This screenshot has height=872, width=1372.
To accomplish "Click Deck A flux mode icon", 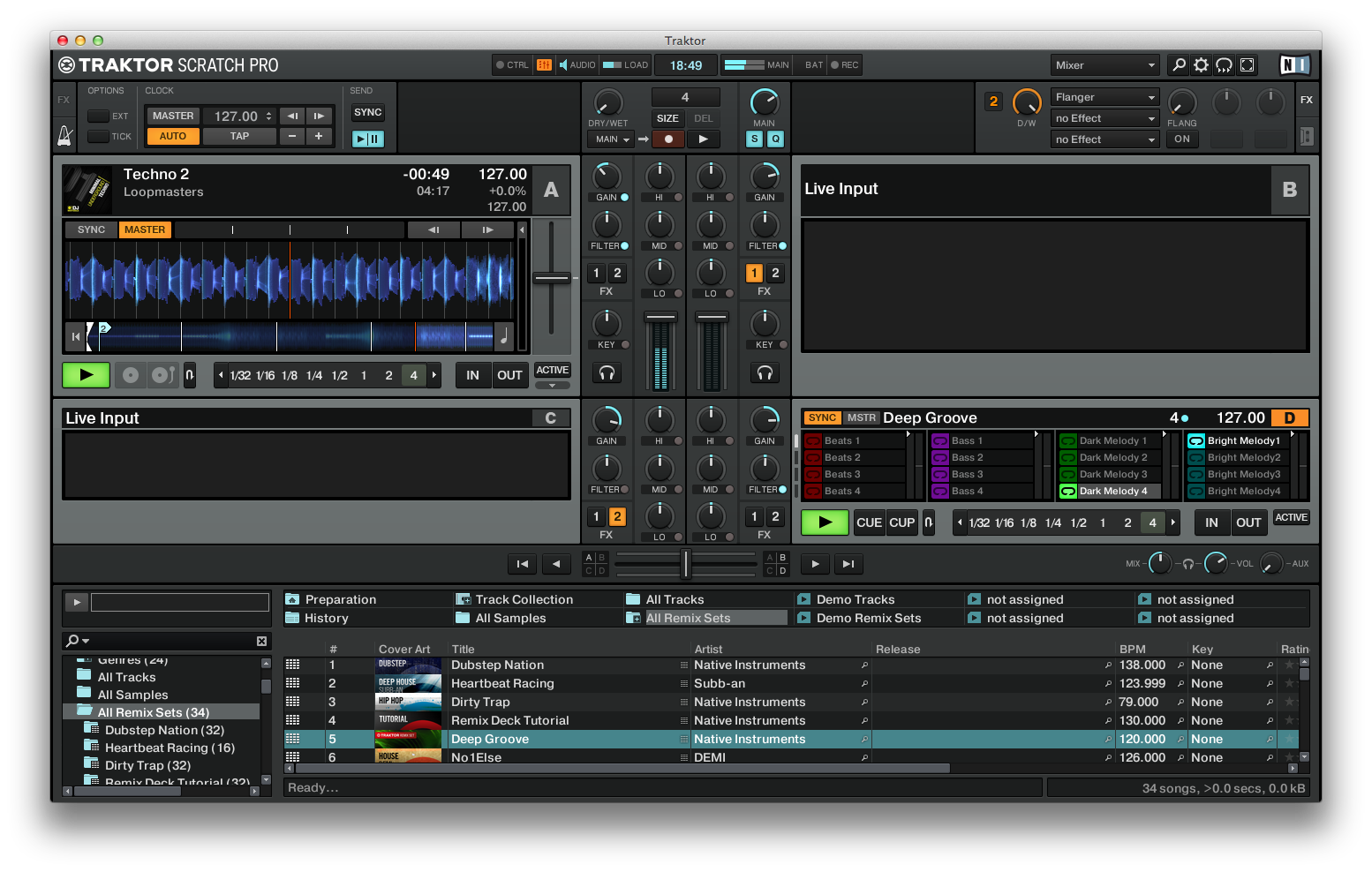I will [x=189, y=375].
